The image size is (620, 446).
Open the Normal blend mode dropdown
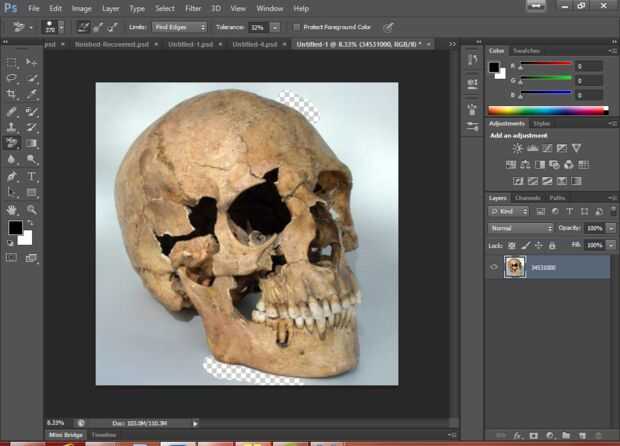[x=520, y=228]
